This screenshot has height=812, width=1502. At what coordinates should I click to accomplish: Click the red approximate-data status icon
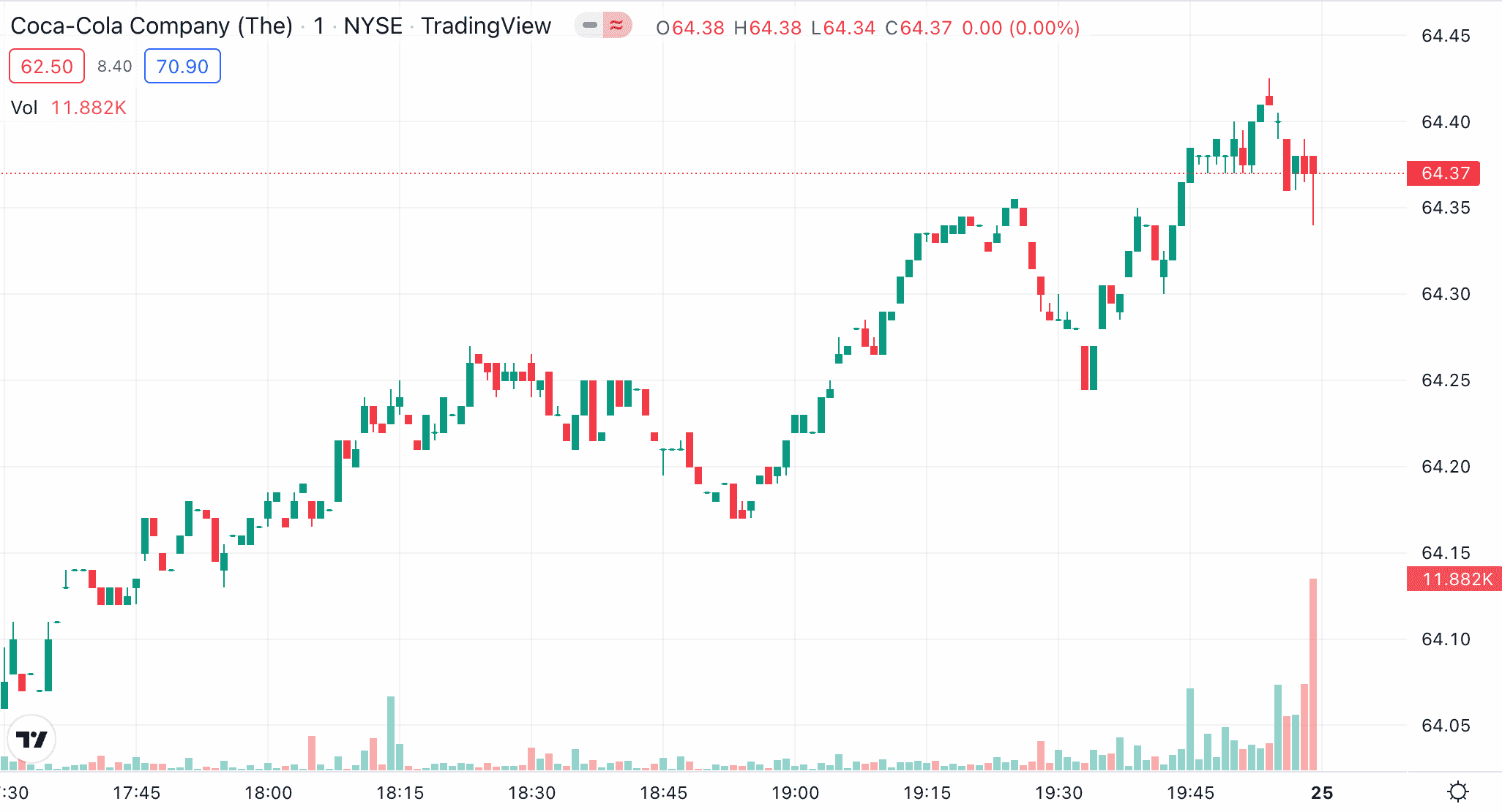(x=618, y=26)
